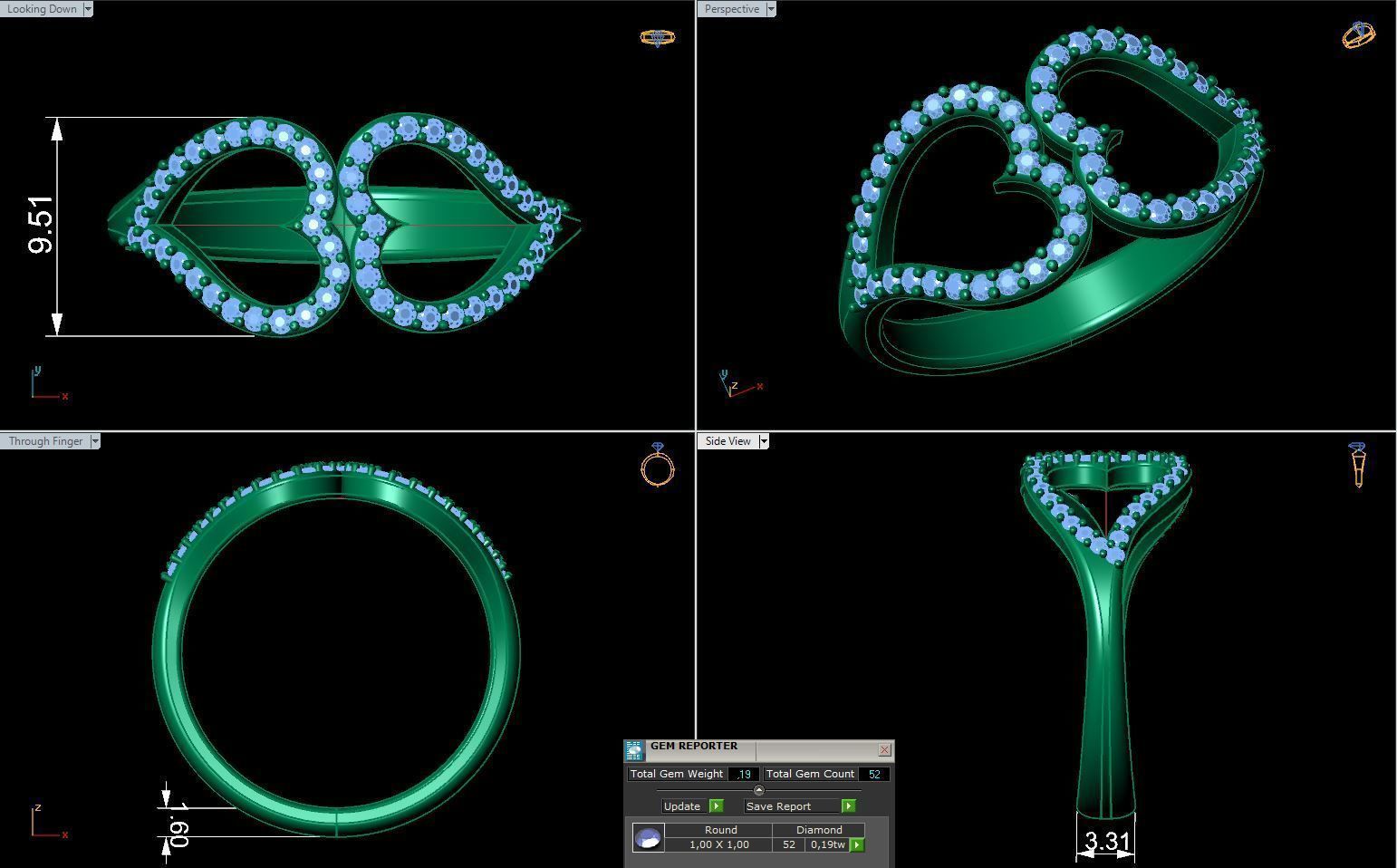Select the 1.60 dimension in Through Finger view
The image size is (1397, 868).
pos(178,825)
